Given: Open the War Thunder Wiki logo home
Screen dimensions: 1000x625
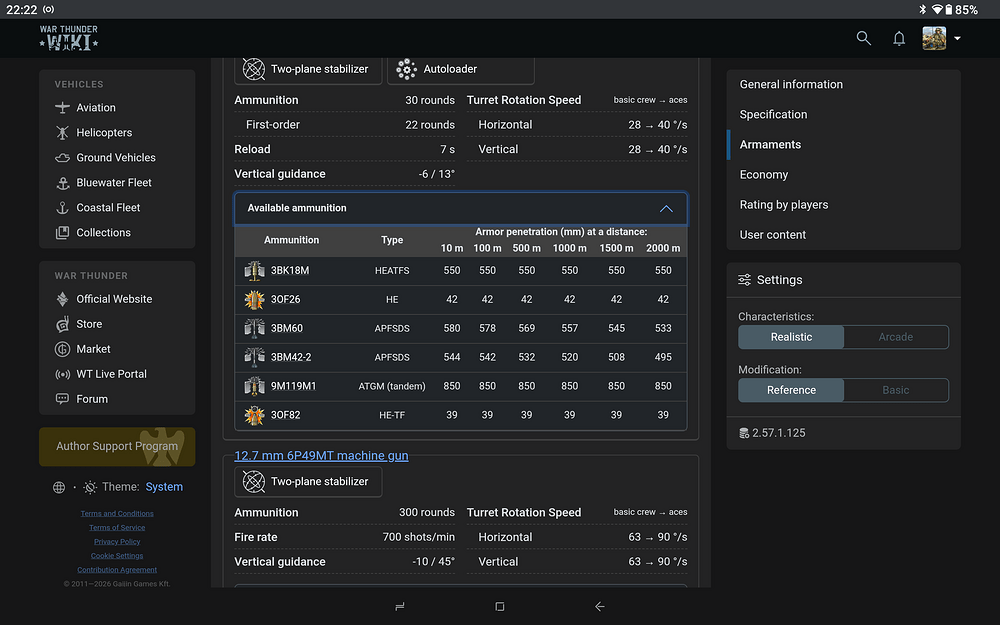Looking at the screenshot, I should [x=69, y=38].
